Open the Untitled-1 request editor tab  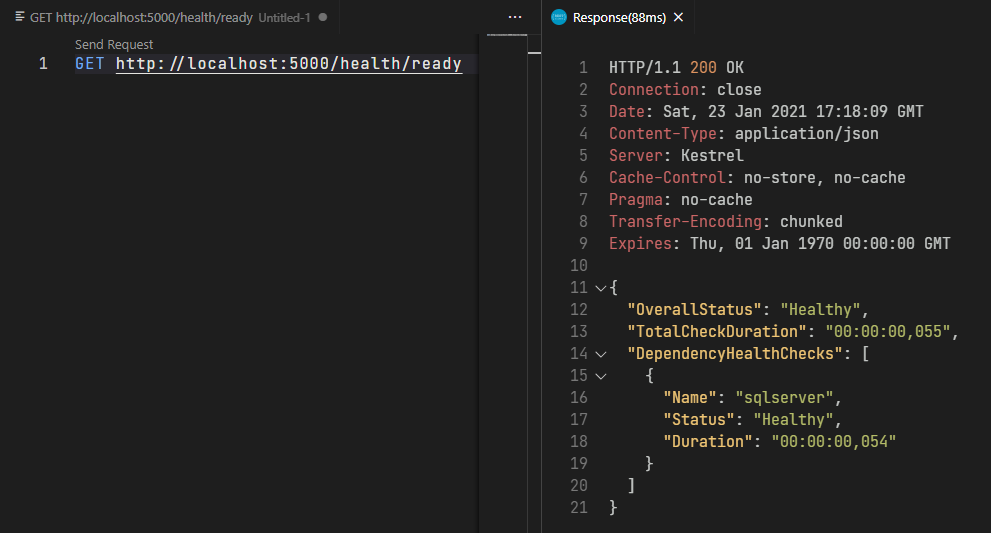coord(171,18)
